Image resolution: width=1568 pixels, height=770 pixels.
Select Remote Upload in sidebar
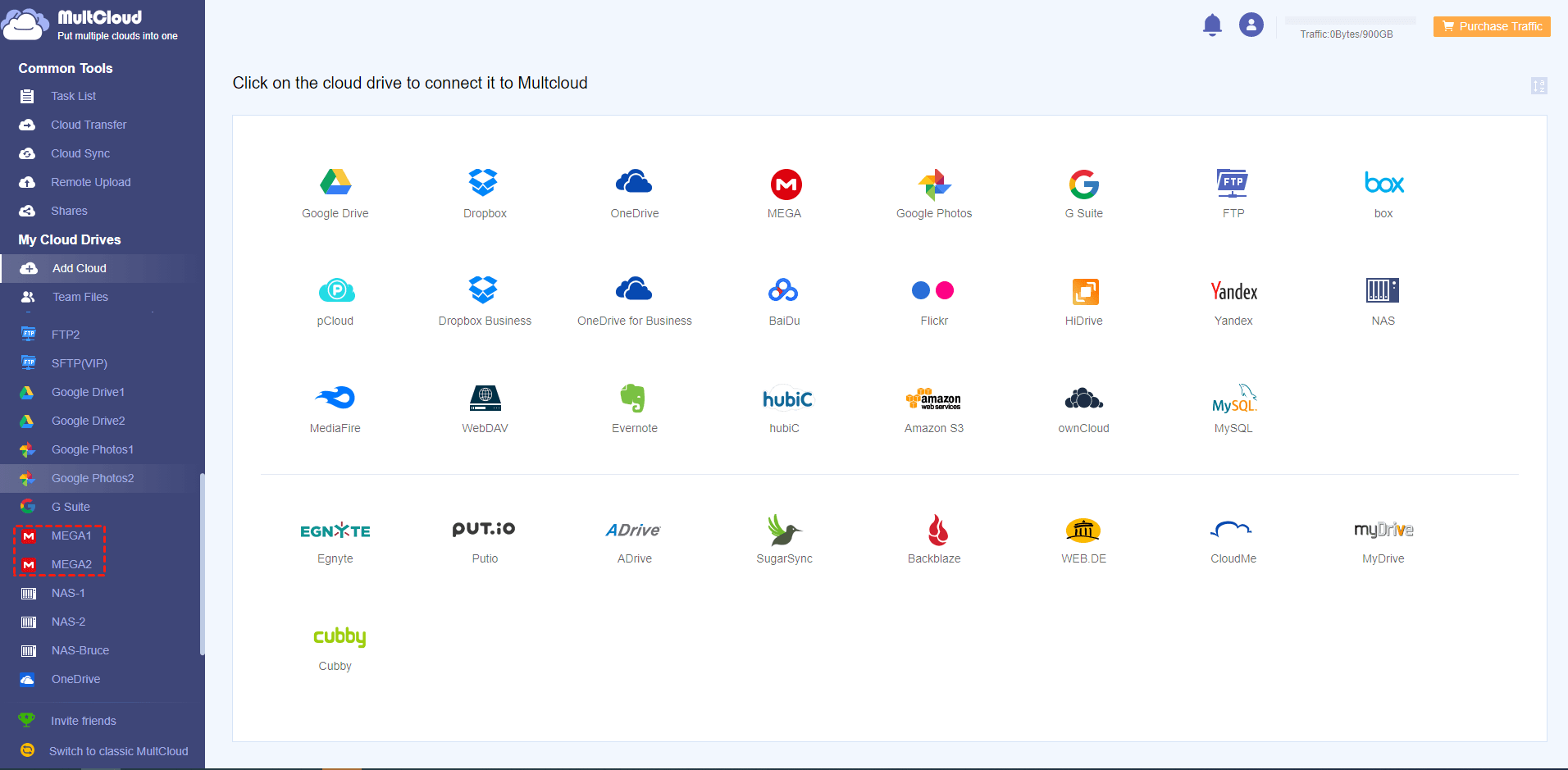tap(90, 182)
